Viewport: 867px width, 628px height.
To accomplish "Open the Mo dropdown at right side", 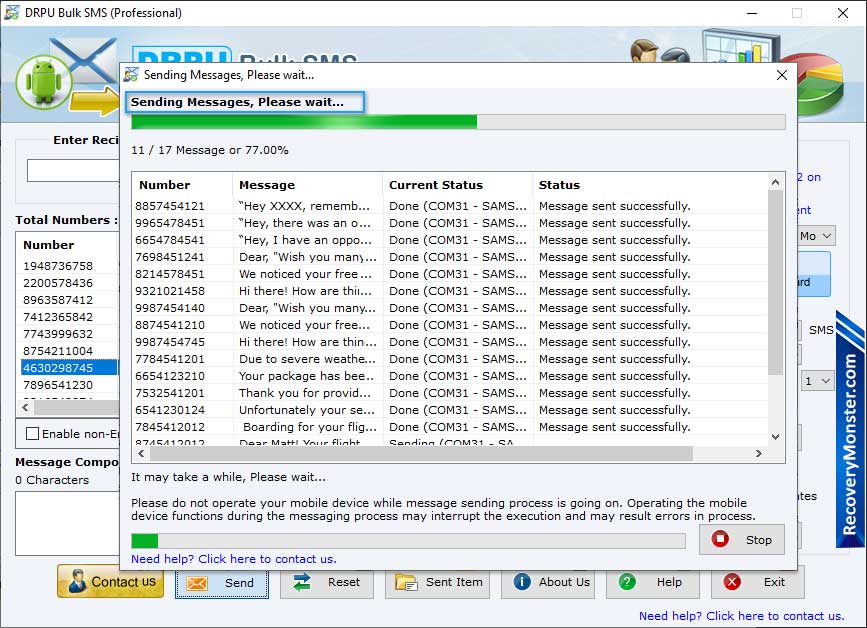I will point(816,236).
